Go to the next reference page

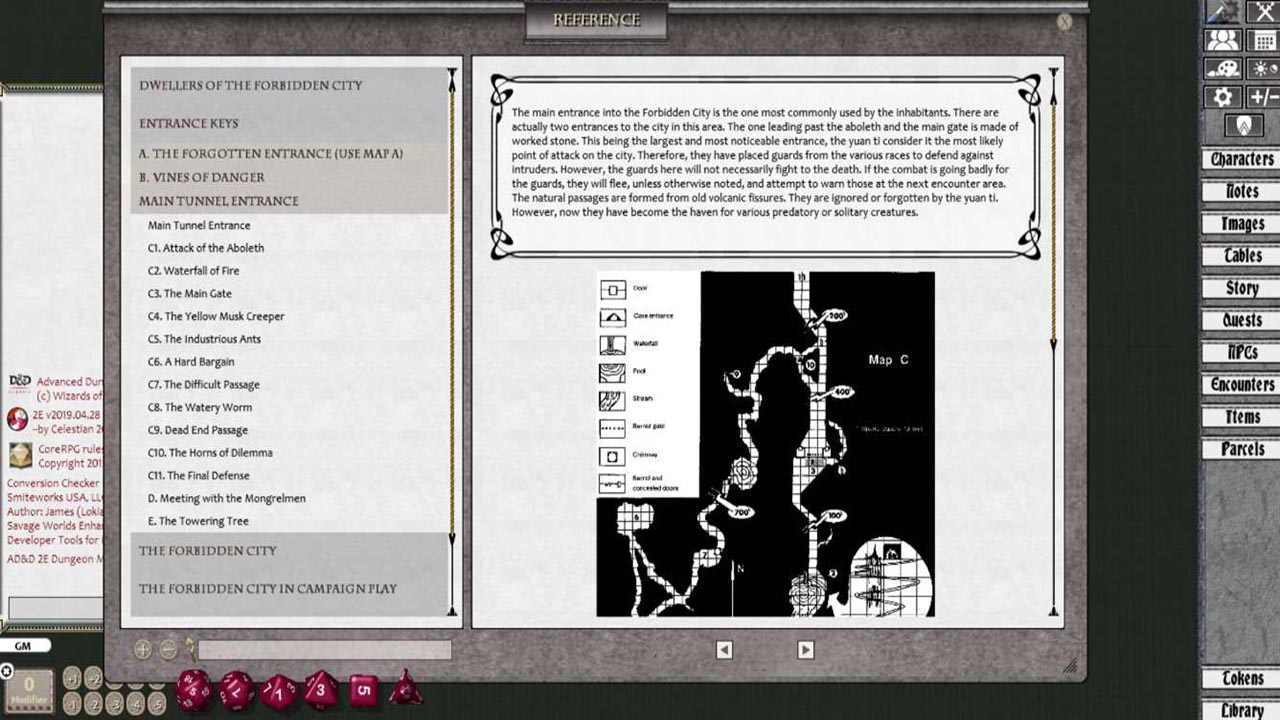click(x=805, y=648)
